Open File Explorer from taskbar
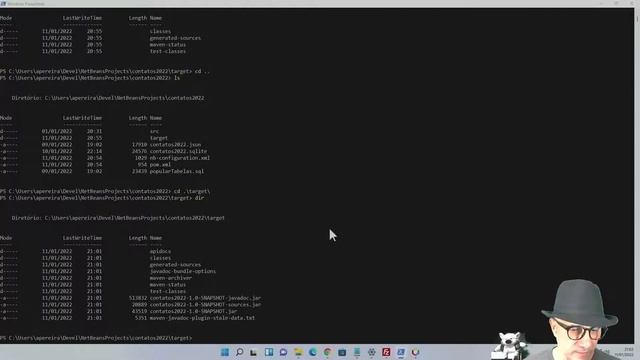Image resolution: width=640 pixels, height=360 pixels. (x=298, y=352)
